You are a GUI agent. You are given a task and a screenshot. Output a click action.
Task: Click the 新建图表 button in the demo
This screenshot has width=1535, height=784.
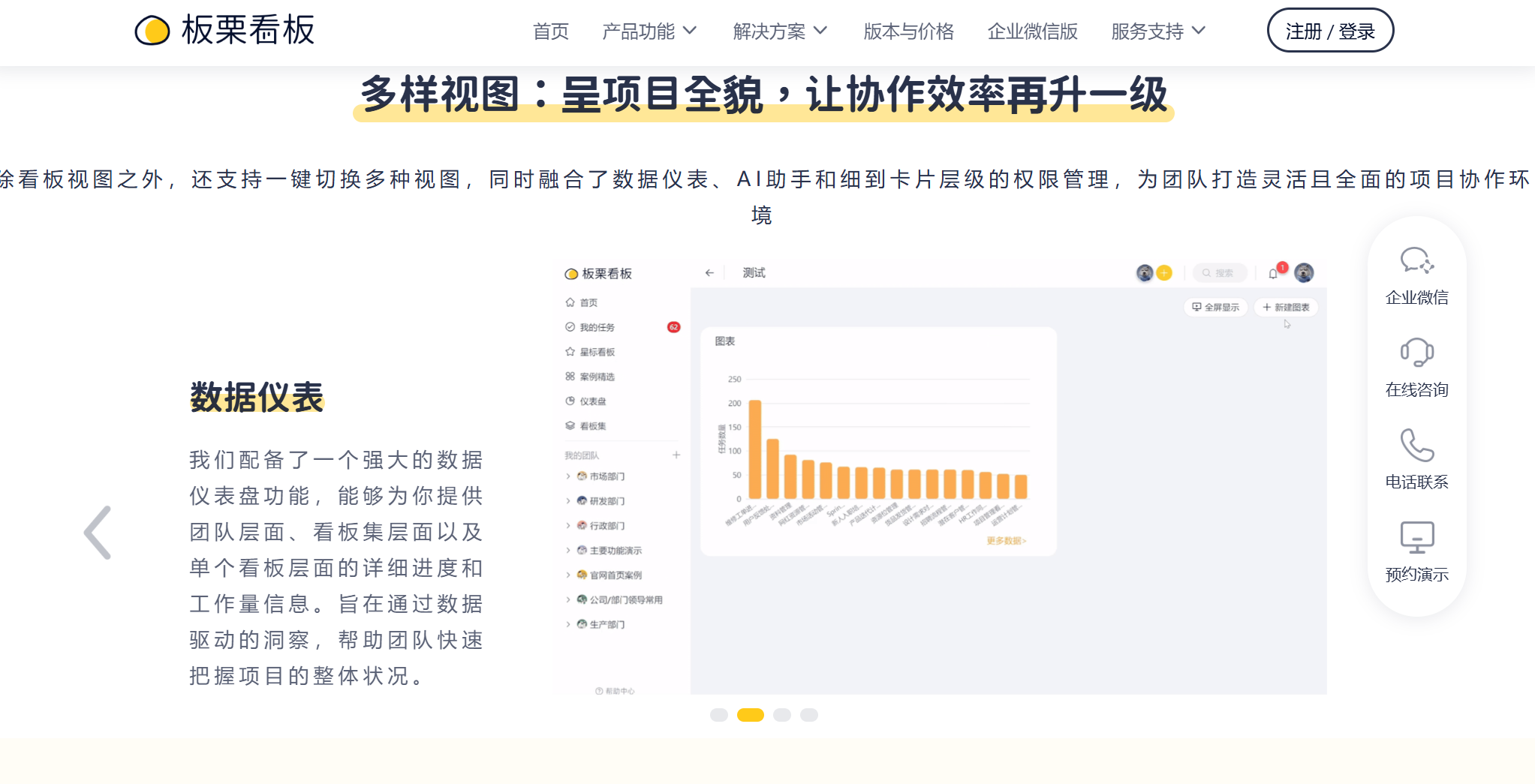tap(1286, 308)
